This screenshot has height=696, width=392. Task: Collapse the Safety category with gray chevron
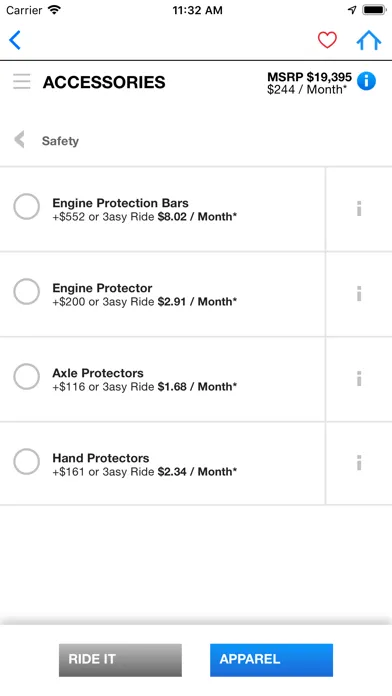[x=19, y=139]
